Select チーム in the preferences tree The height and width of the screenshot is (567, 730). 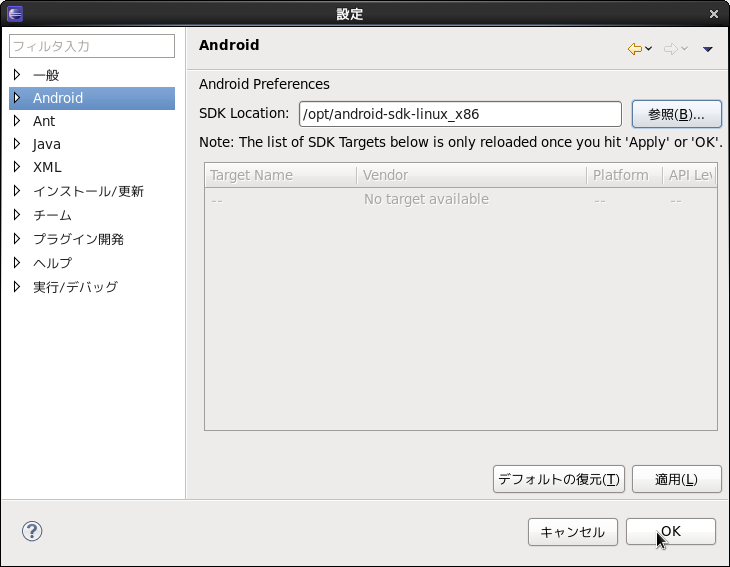click(52, 215)
